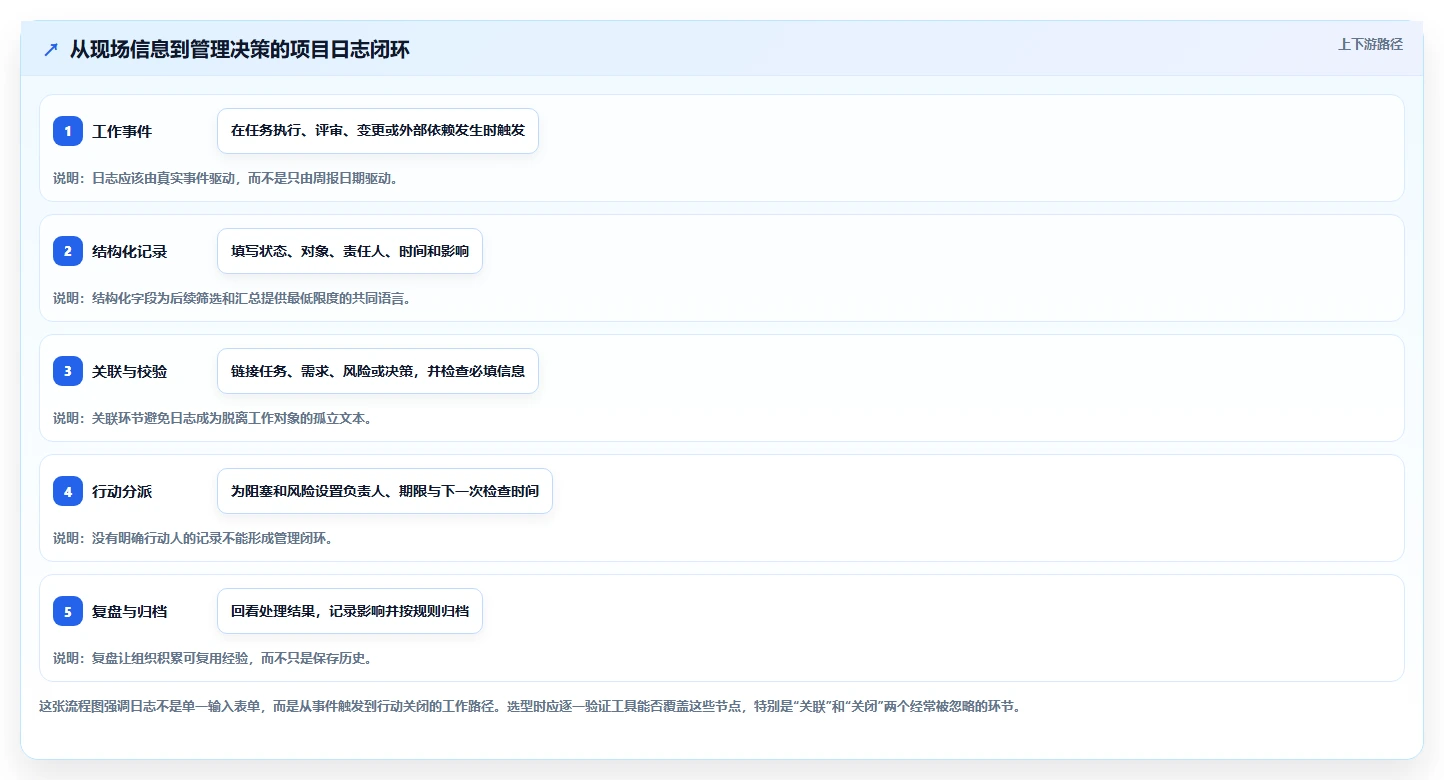Screen dimensions: 1444x780
Task: Click note 关联环节避免日志成为脱离工作对象的孤立文本
Action: click(213, 418)
